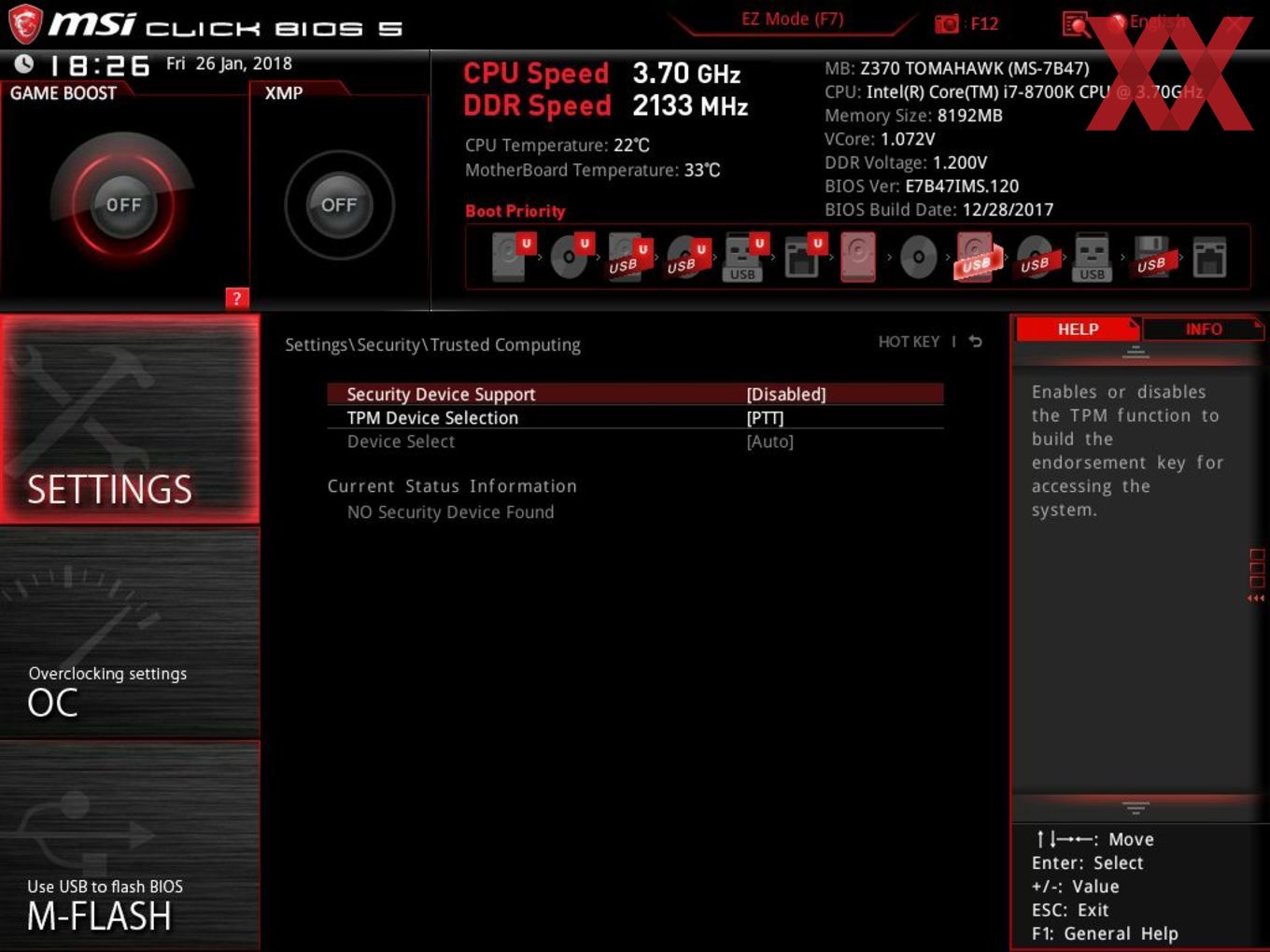Screen dimensions: 1270x952
Task: Click the system clock showing 18:26
Action: pos(100,65)
